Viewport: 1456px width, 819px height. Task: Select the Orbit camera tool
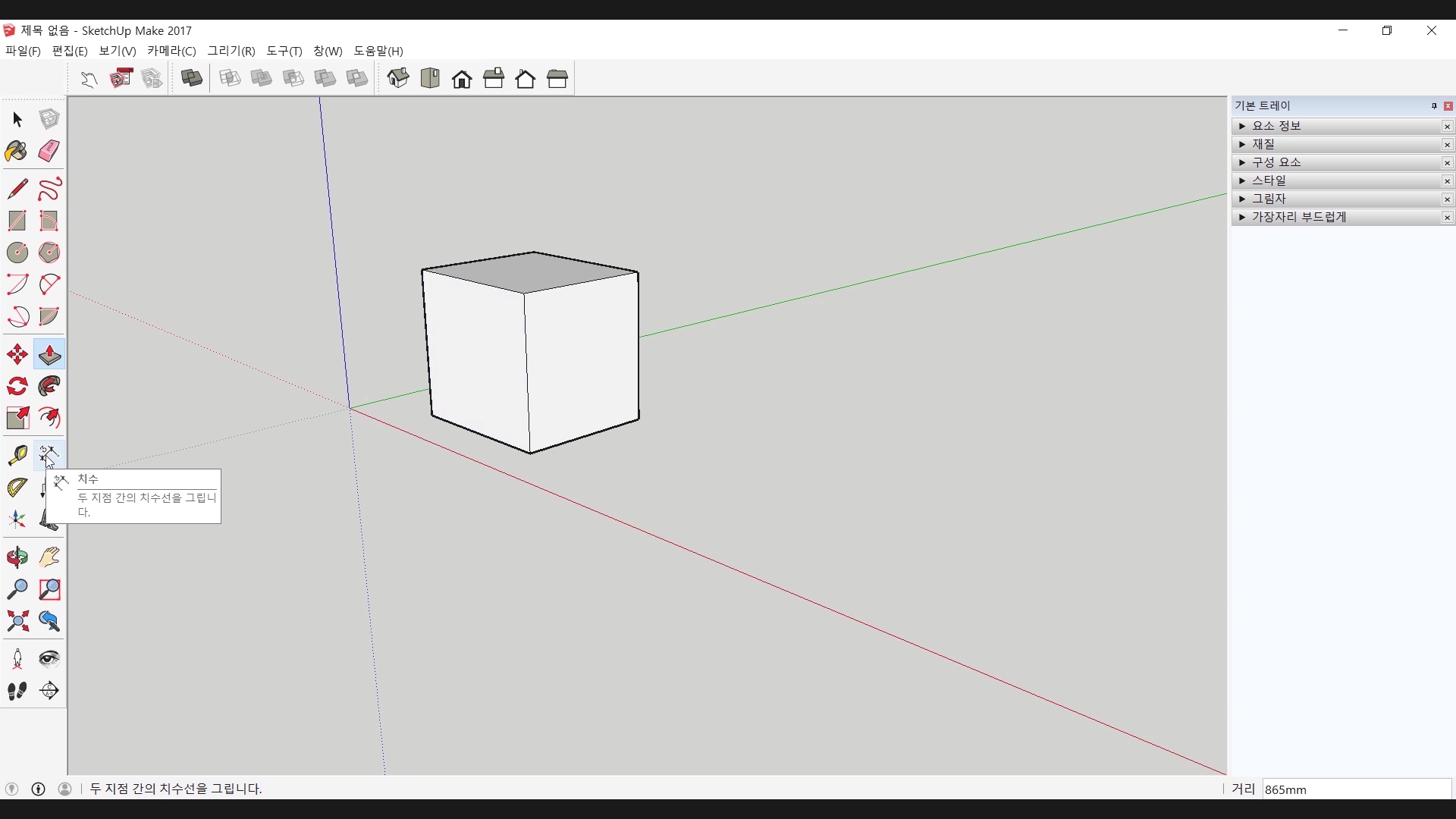point(17,557)
